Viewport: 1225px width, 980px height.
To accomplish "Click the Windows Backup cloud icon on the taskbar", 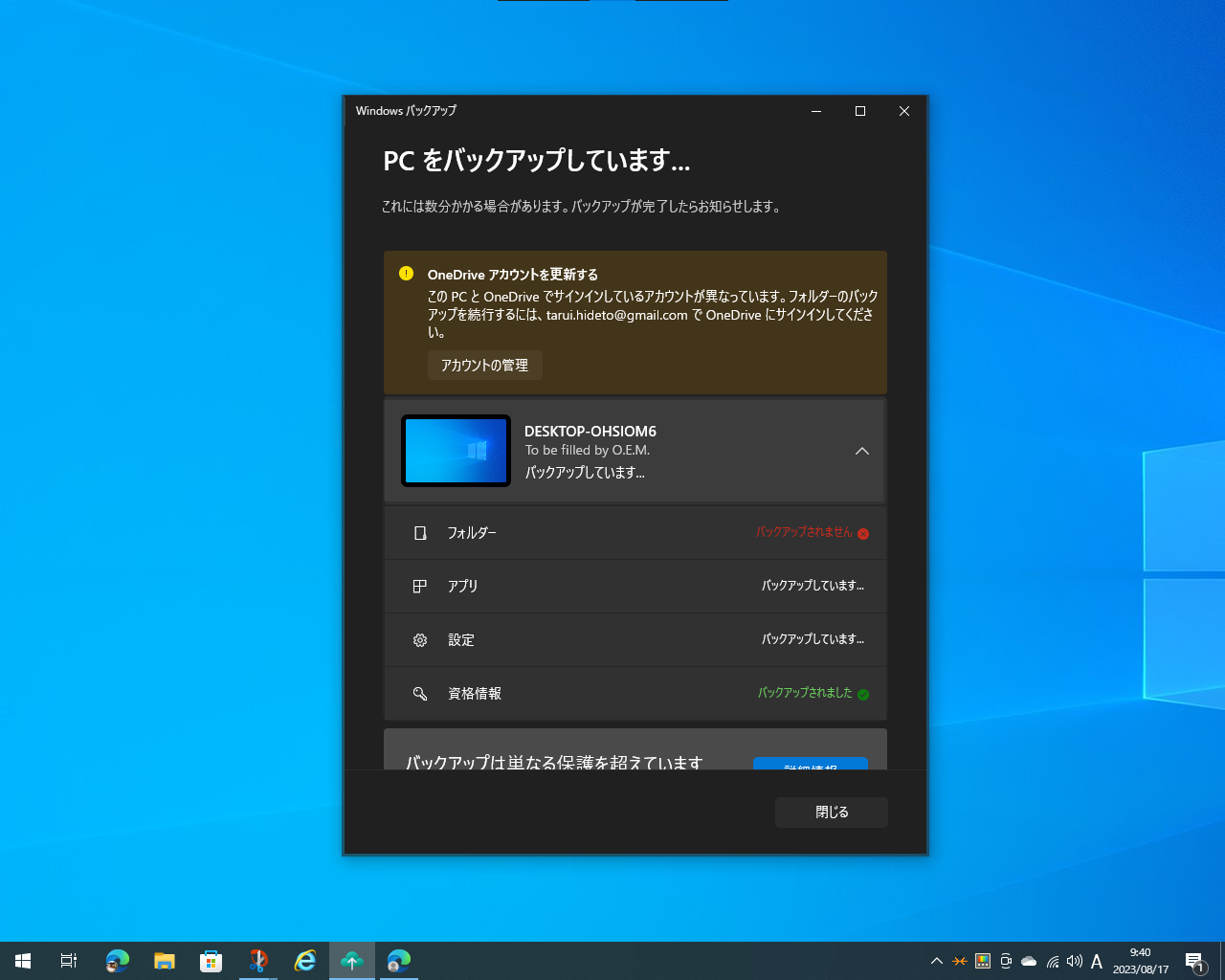I will pos(351,960).
